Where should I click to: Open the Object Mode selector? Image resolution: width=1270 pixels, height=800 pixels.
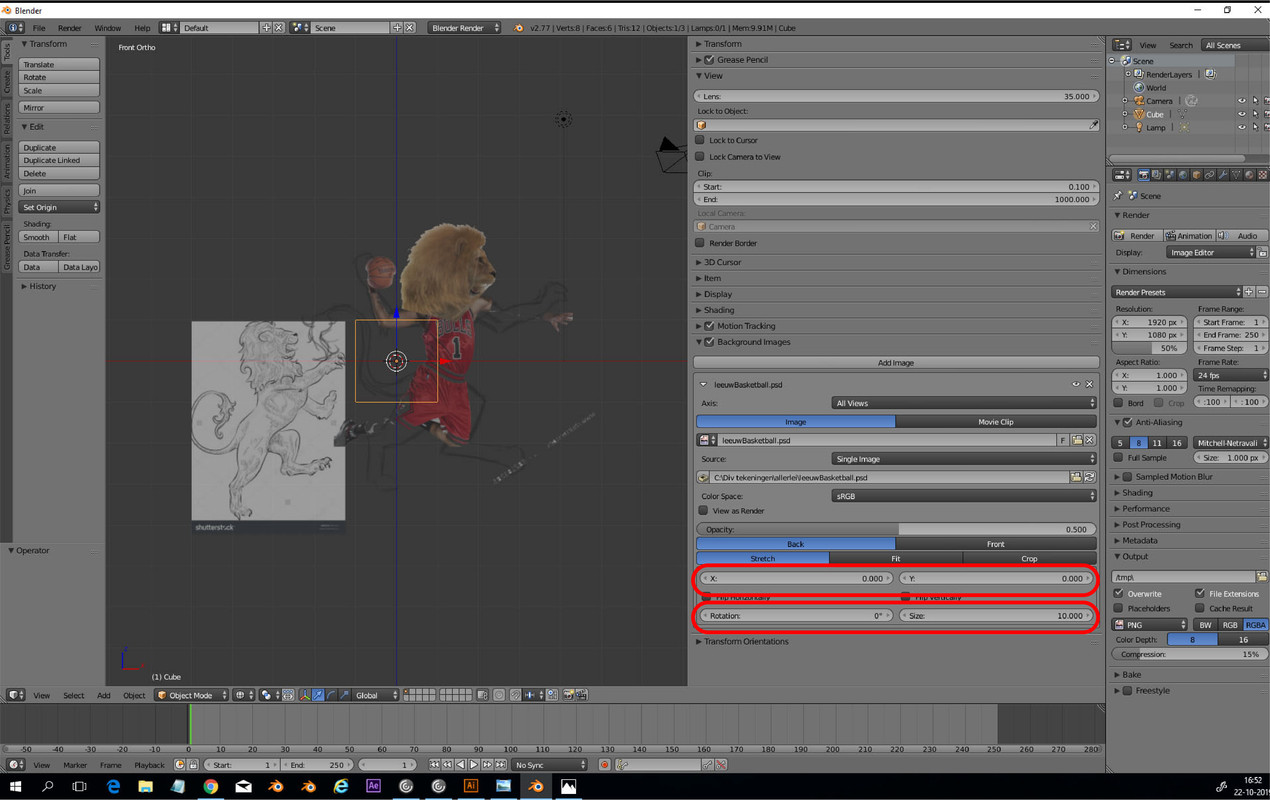pyautogui.click(x=191, y=695)
